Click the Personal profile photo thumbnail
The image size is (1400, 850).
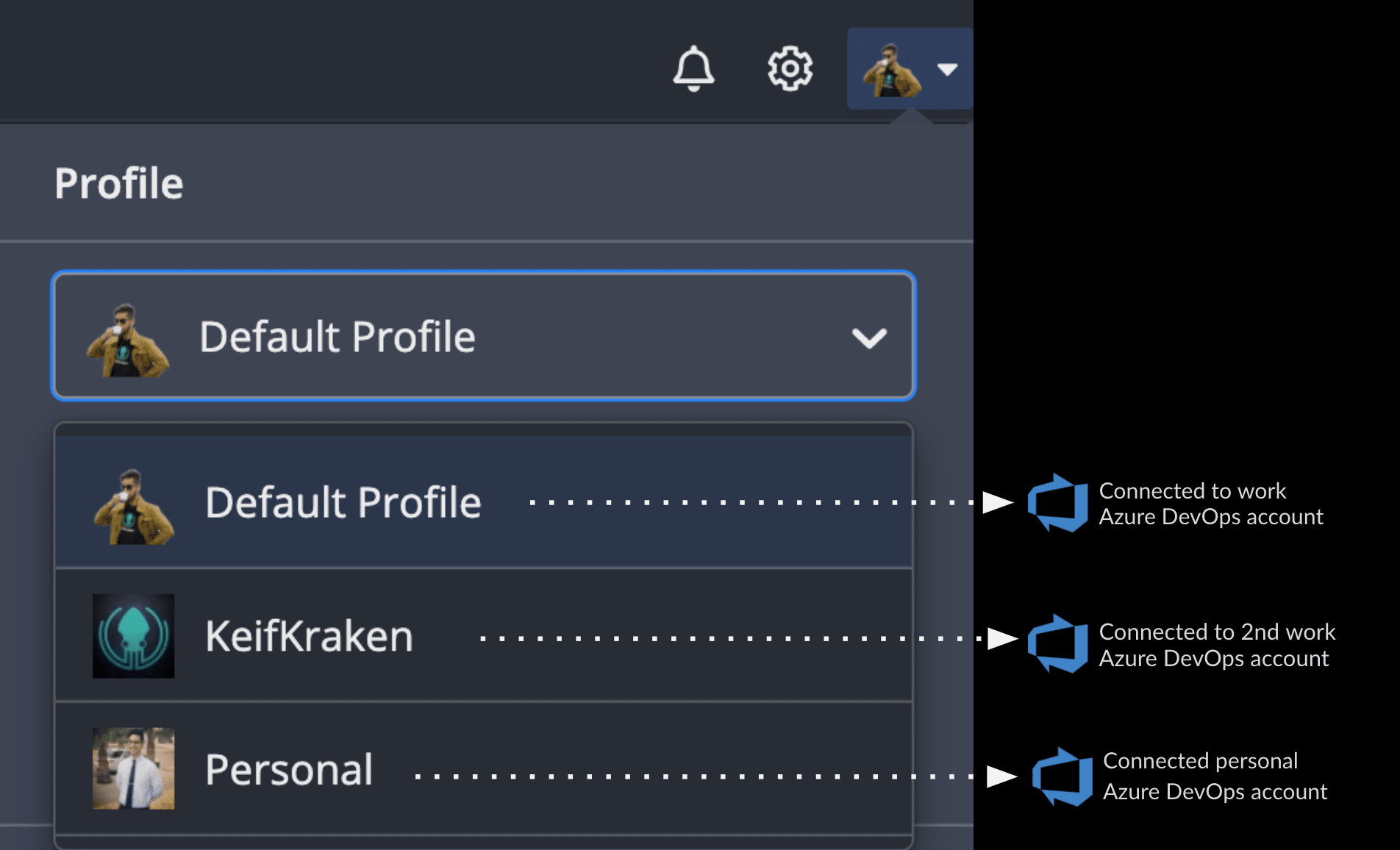[x=133, y=768]
